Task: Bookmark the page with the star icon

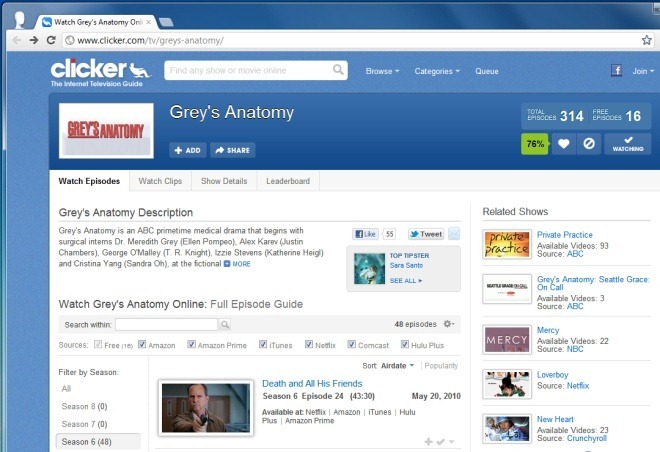Action: [x=647, y=40]
